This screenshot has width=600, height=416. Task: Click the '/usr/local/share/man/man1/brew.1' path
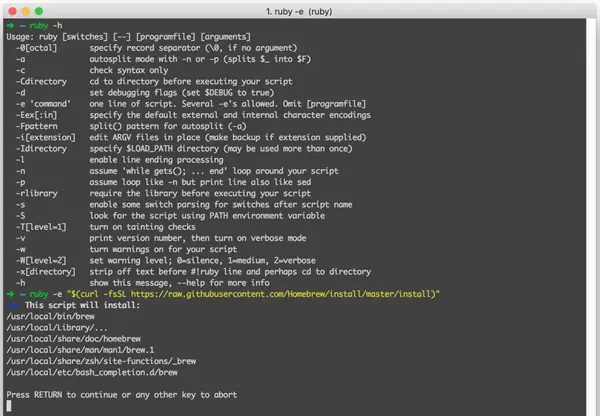tap(80, 350)
